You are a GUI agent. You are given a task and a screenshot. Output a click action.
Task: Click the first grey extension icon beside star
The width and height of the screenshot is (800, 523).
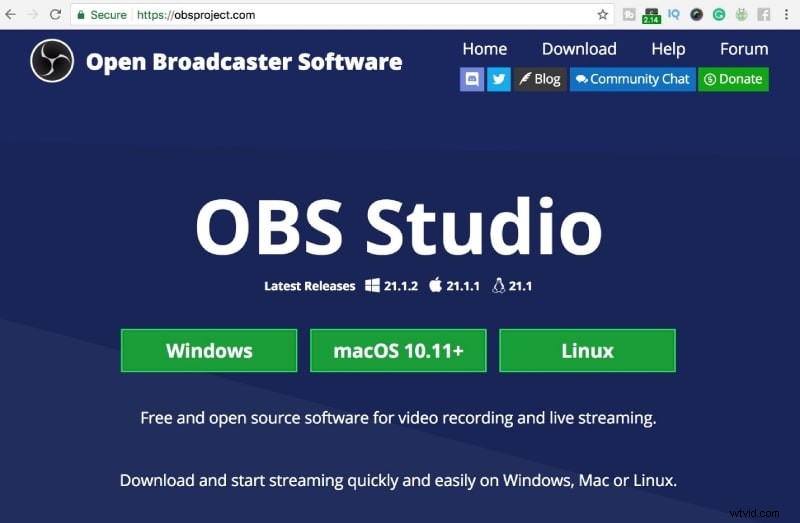tap(629, 15)
